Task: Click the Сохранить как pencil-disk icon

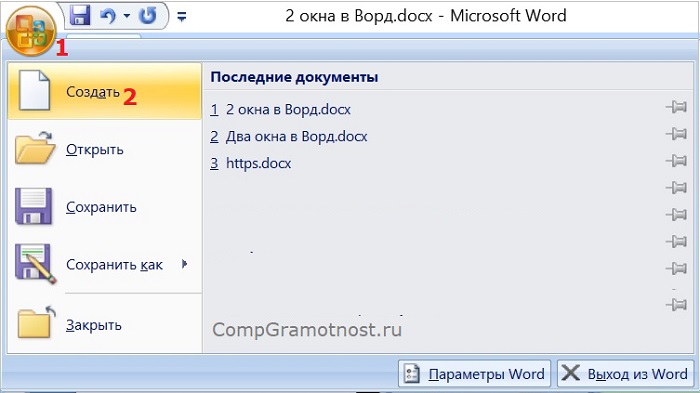Action: coord(36,264)
